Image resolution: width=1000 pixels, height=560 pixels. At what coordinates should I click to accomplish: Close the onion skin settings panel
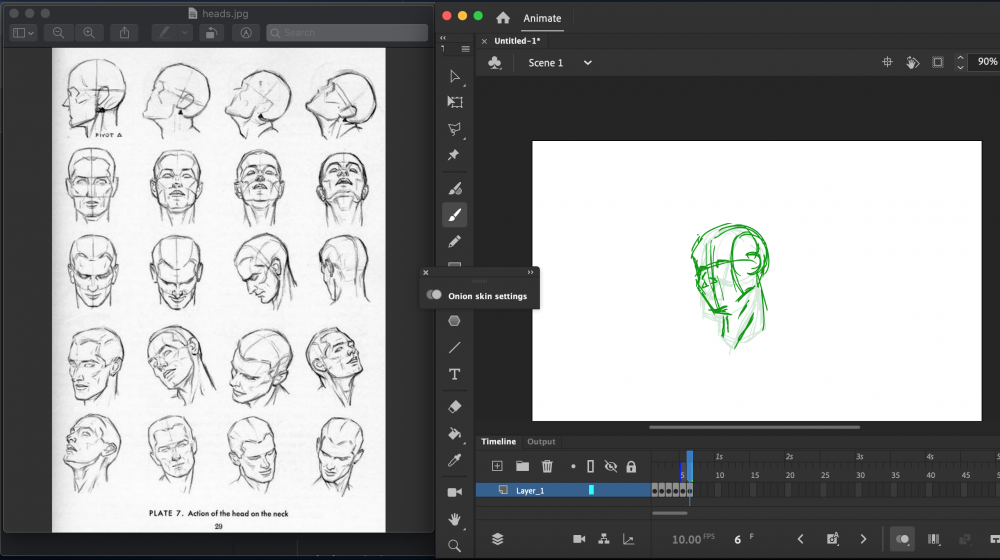point(425,272)
